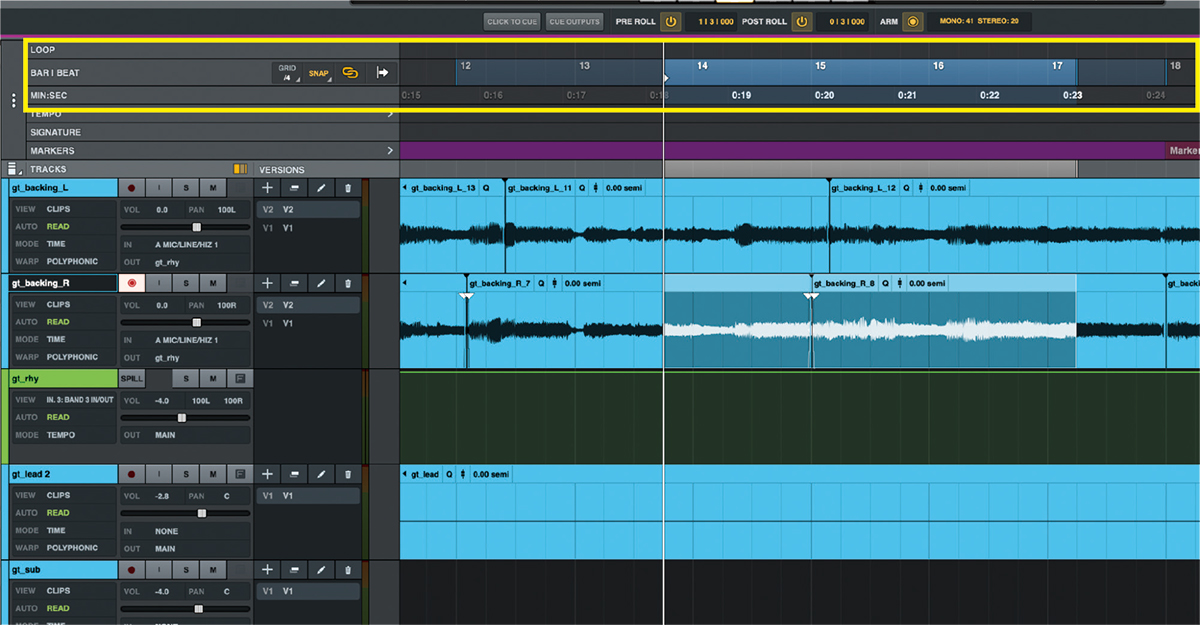The width and height of the screenshot is (1200, 625).
Task: Click the Click To Cue button
Action: point(512,21)
